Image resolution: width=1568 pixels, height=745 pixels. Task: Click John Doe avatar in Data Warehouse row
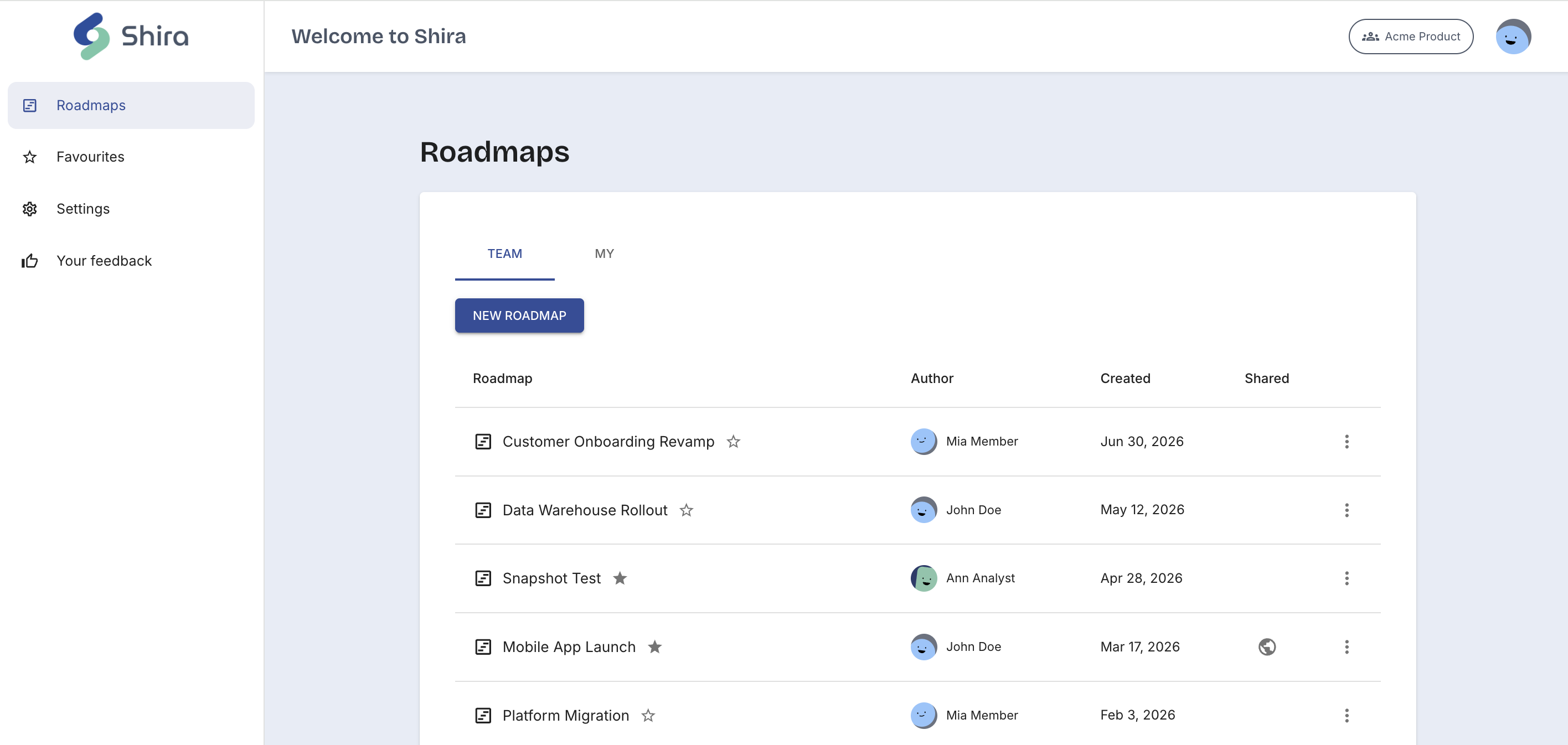pyautogui.click(x=924, y=510)
